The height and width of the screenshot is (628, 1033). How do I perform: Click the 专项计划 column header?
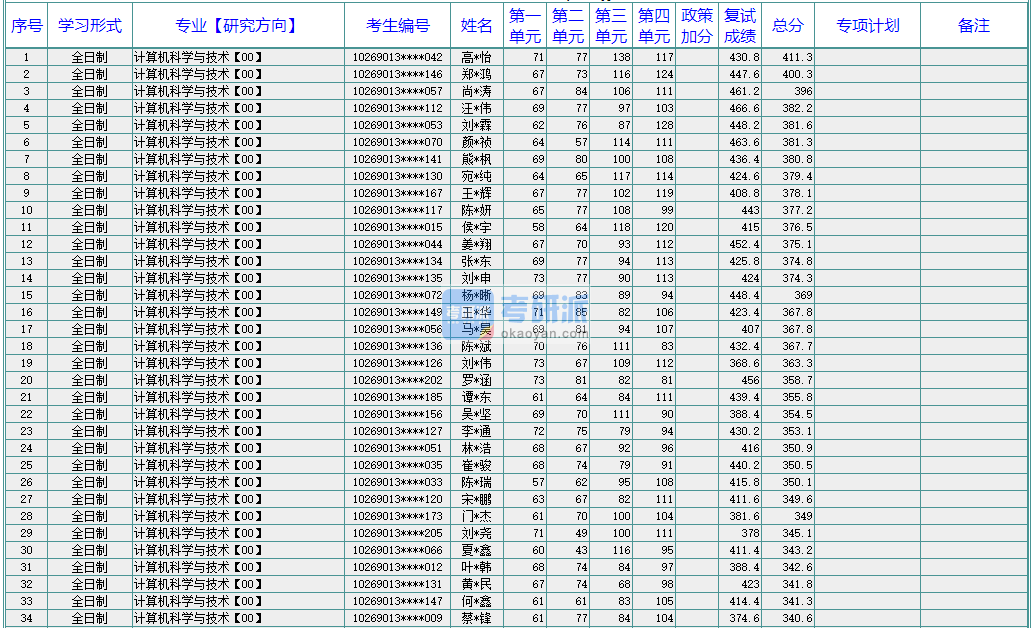click(867, 26)
